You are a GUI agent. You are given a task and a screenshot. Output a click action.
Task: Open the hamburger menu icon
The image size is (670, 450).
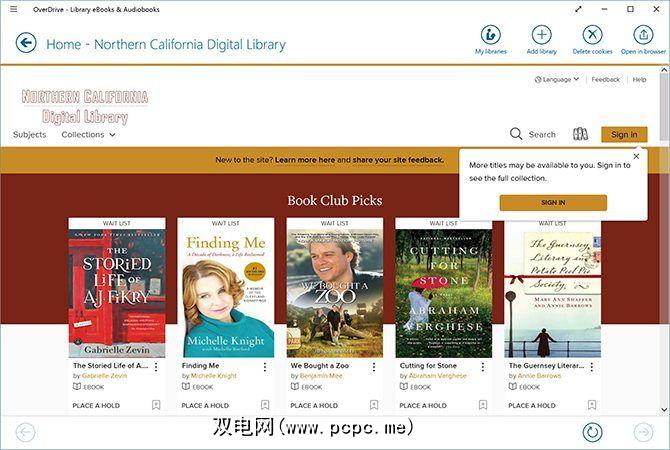14,9
